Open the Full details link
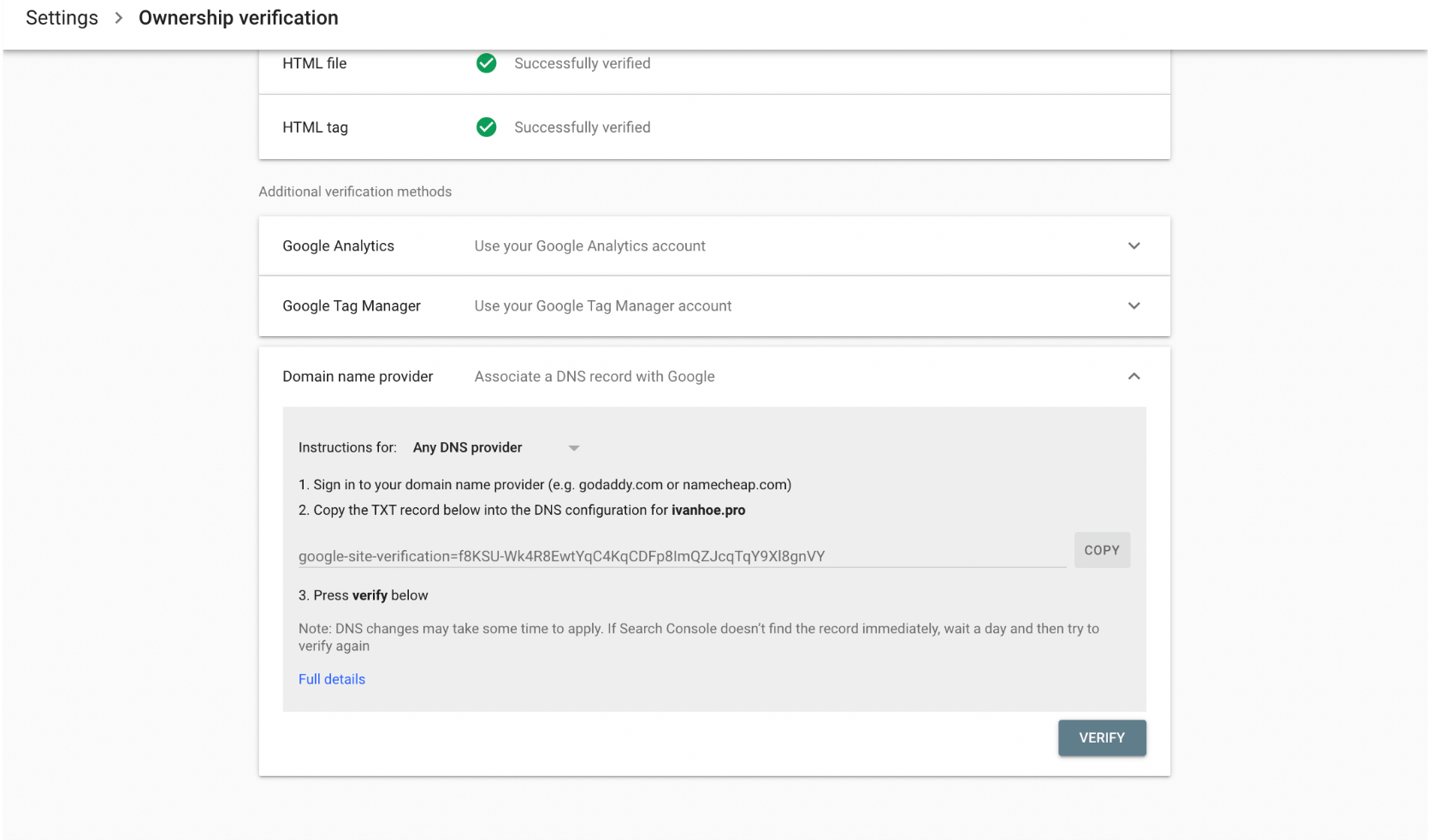 pos(332,679)
